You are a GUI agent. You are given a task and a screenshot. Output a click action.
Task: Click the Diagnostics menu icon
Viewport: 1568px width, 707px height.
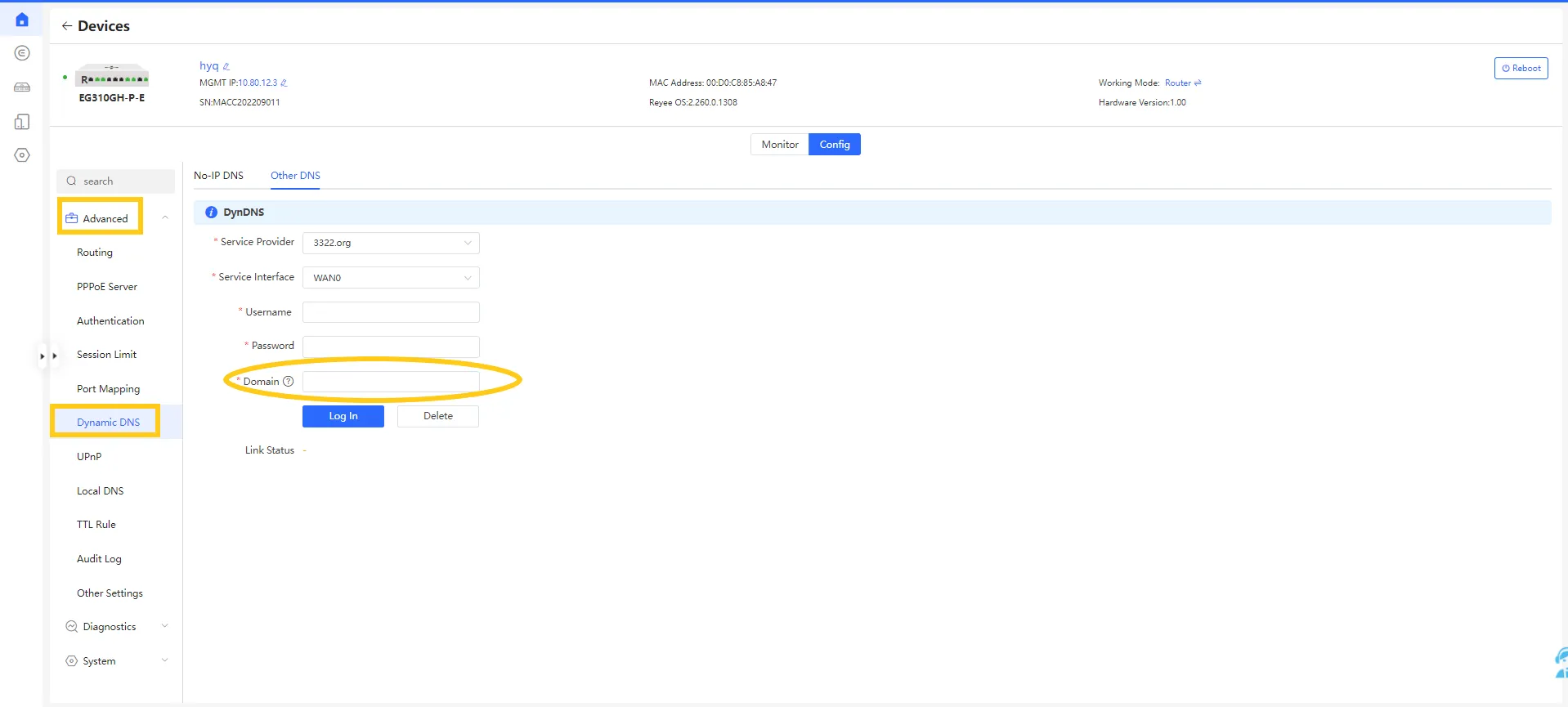[x=72, y=627]
